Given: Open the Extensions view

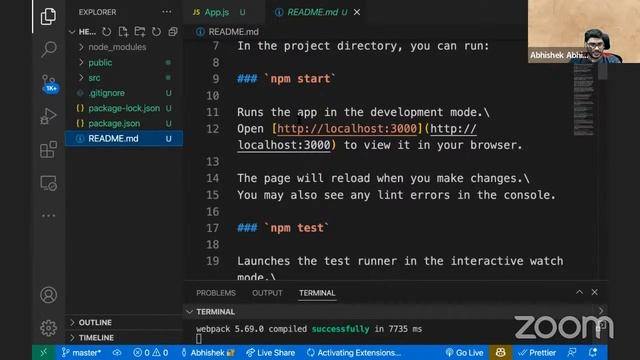Looking at the screenshot, I should tap(48, 150).
